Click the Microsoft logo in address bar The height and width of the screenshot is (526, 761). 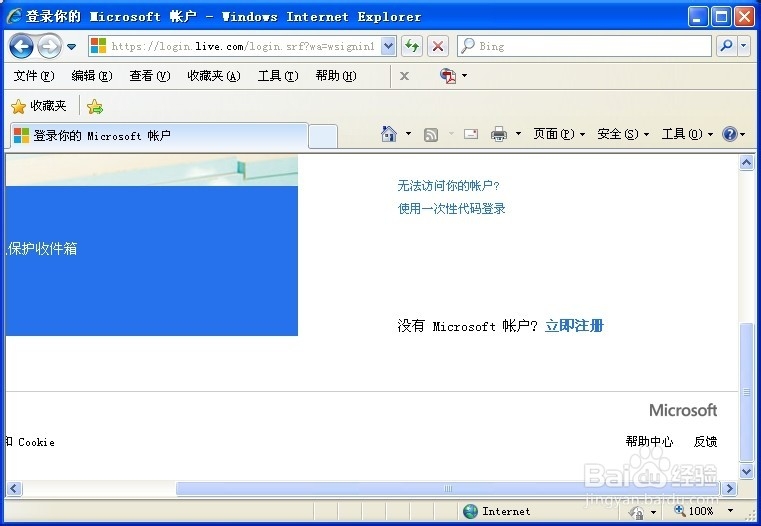[99, 46]
